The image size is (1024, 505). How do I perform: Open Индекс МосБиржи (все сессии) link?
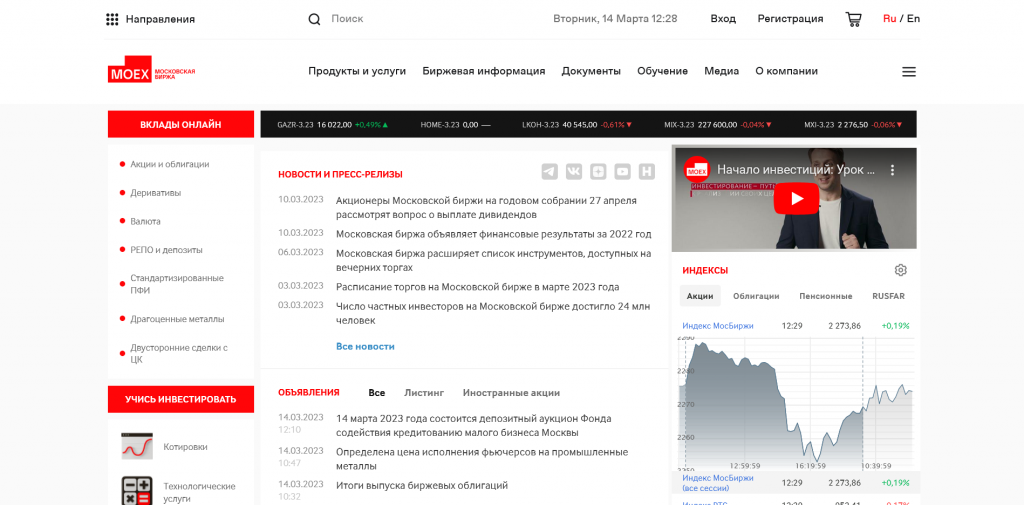pyautogui.click(x=718, y=483)
